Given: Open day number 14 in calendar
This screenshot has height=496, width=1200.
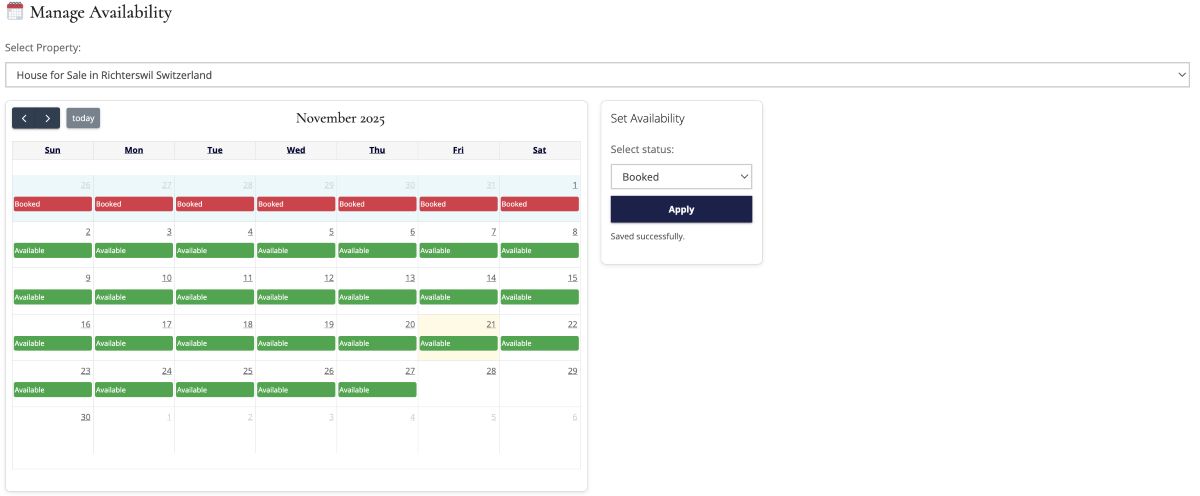Looking at the screenshot, I should click(x=491, y=278).
